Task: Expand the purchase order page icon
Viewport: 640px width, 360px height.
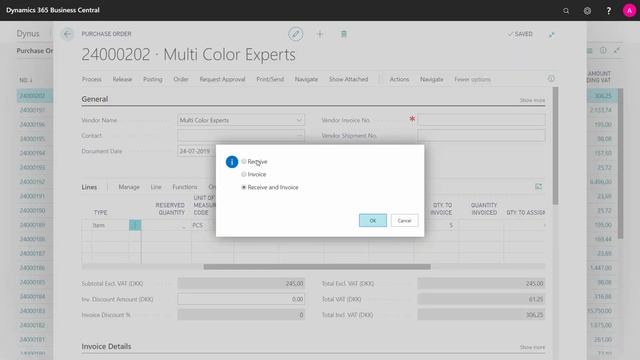Action: click(551, 35)
